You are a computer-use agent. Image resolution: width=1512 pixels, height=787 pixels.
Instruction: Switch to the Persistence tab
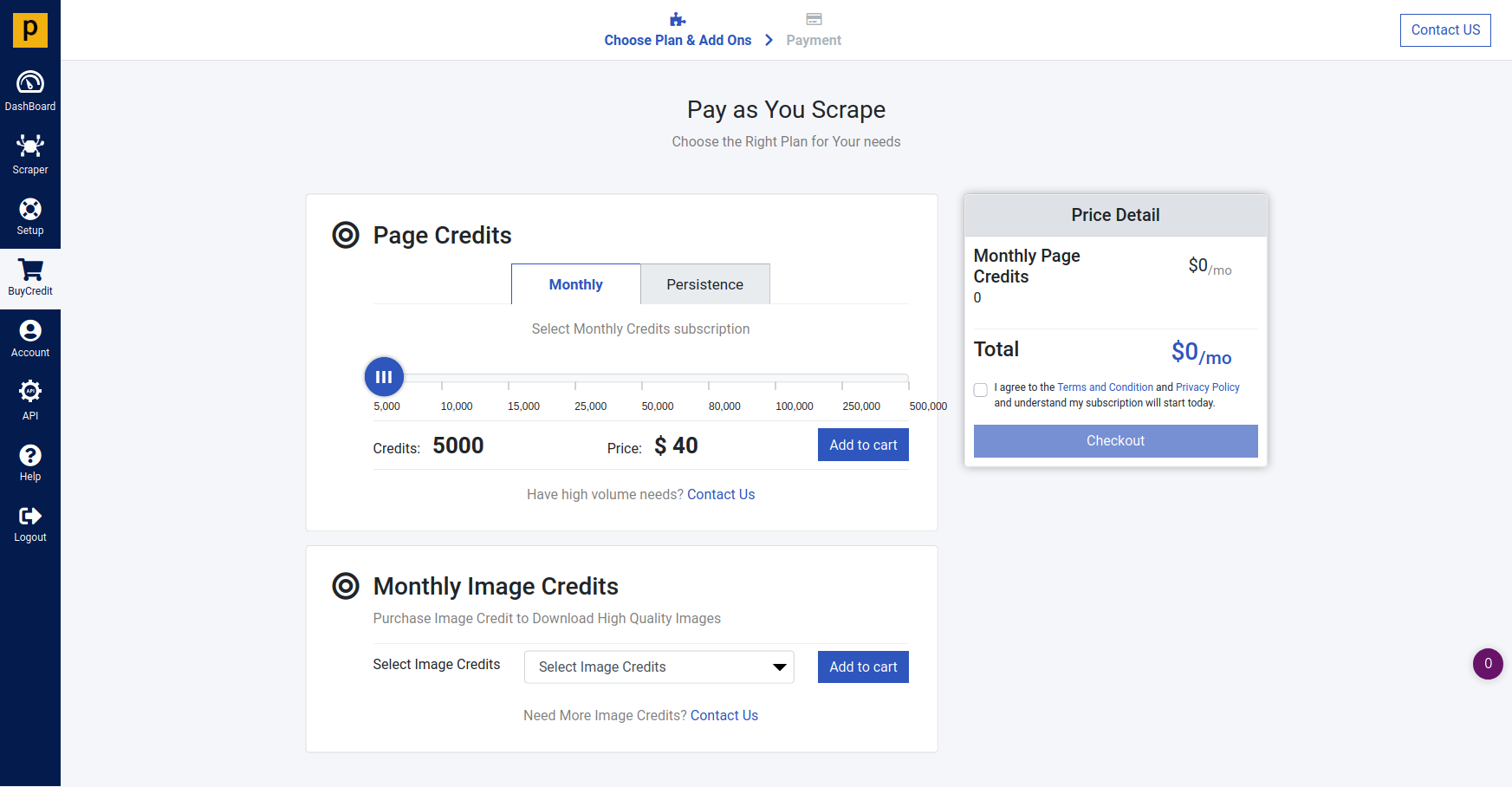tap(704, 284)
